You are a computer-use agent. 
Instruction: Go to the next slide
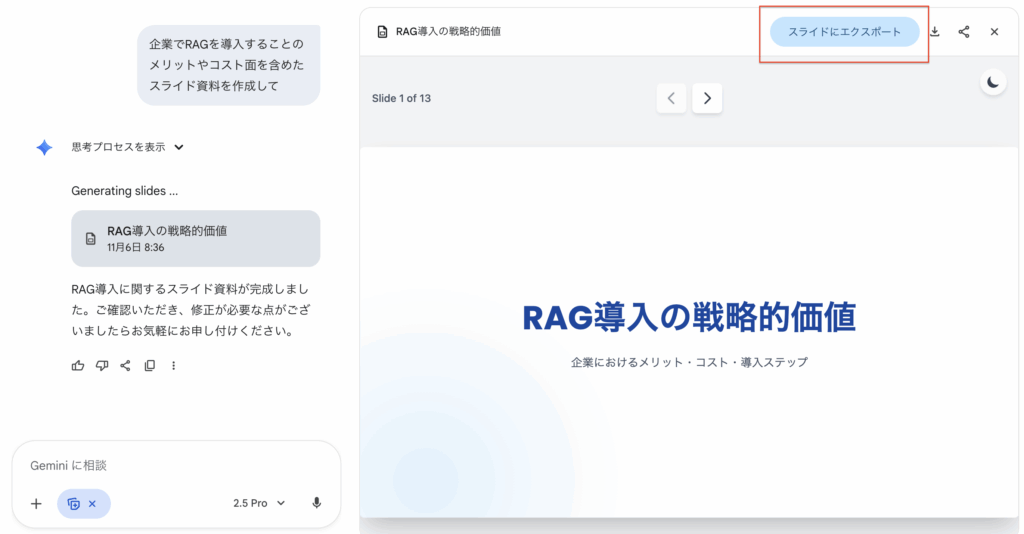[707, 98]
